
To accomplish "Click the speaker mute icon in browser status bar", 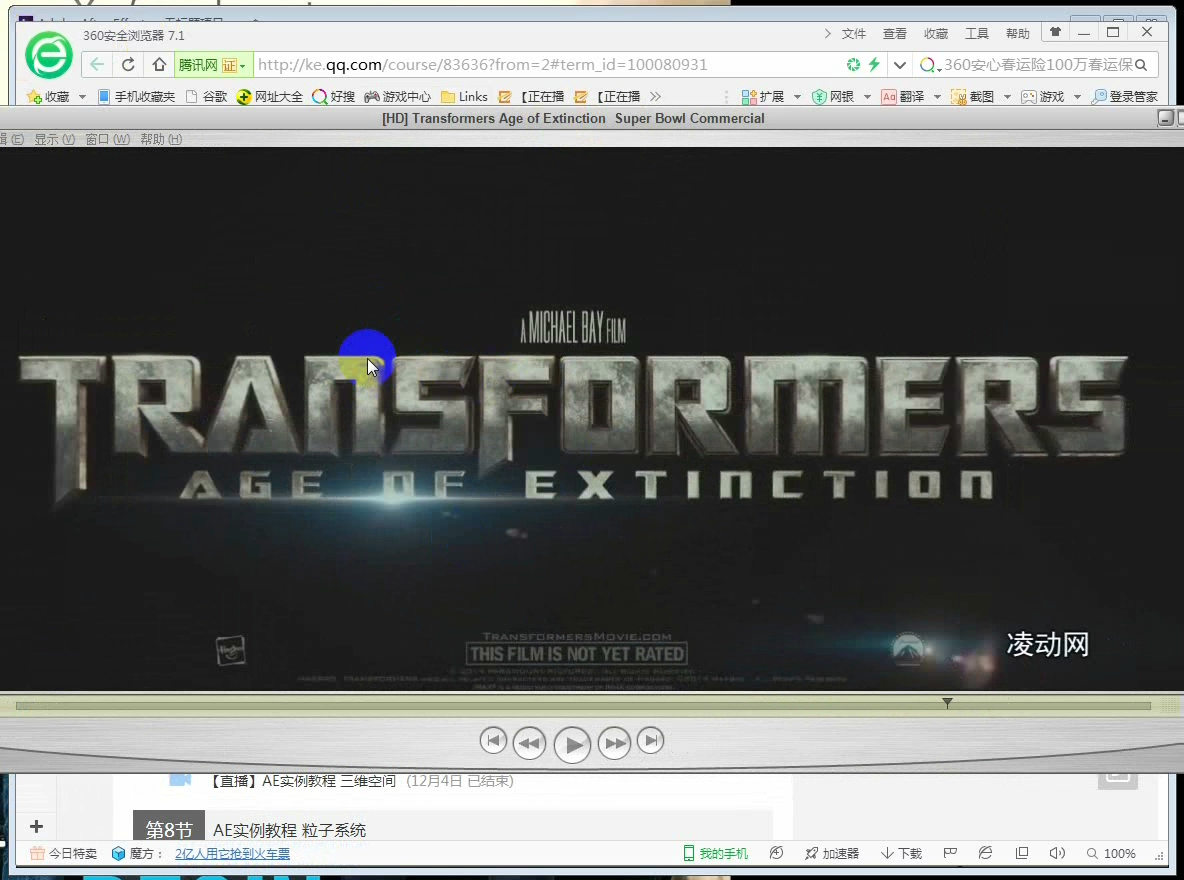I will pyautogui.click(x=1056, y=854).
